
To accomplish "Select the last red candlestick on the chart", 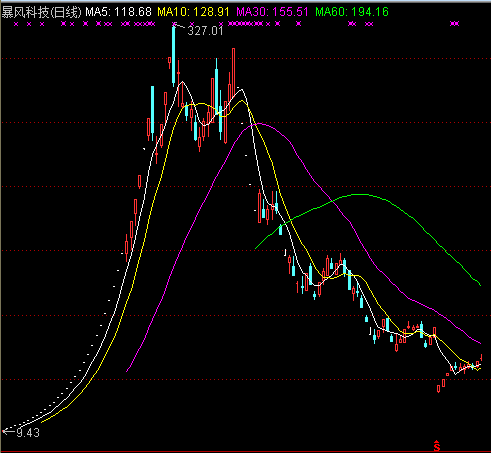I will (x=481, y=357).
